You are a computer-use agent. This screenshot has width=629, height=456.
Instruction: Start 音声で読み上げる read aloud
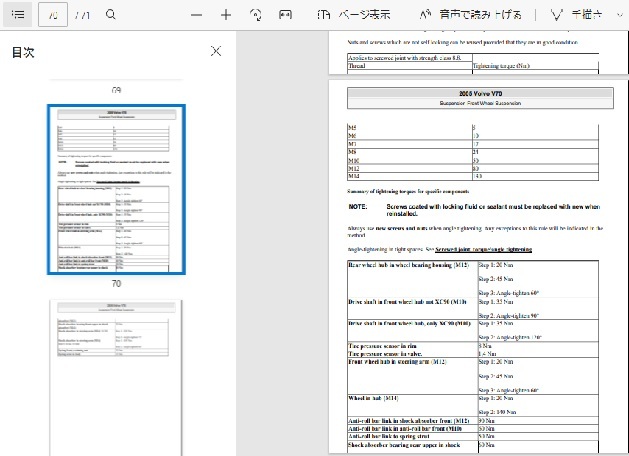click(470, 15)
